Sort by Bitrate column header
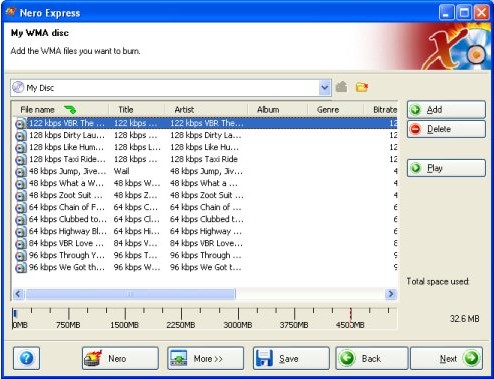 380,110
